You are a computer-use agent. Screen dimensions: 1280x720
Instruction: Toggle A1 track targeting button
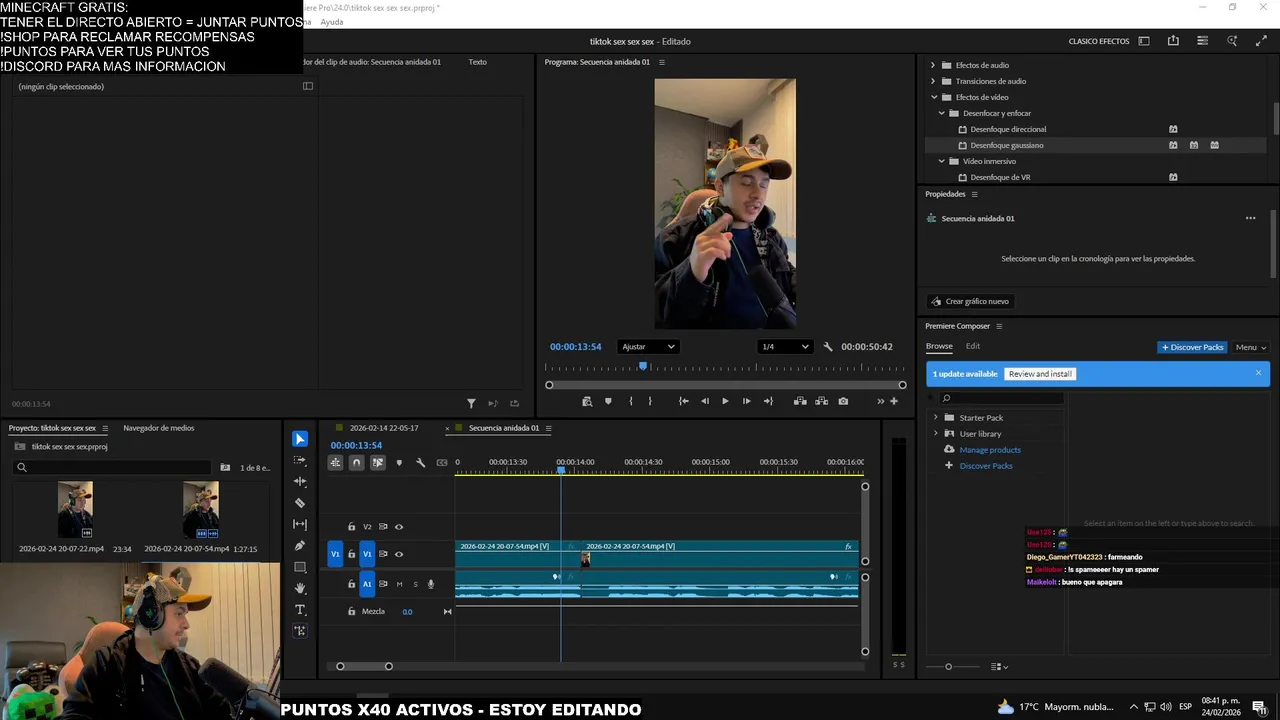pos(367,584)
